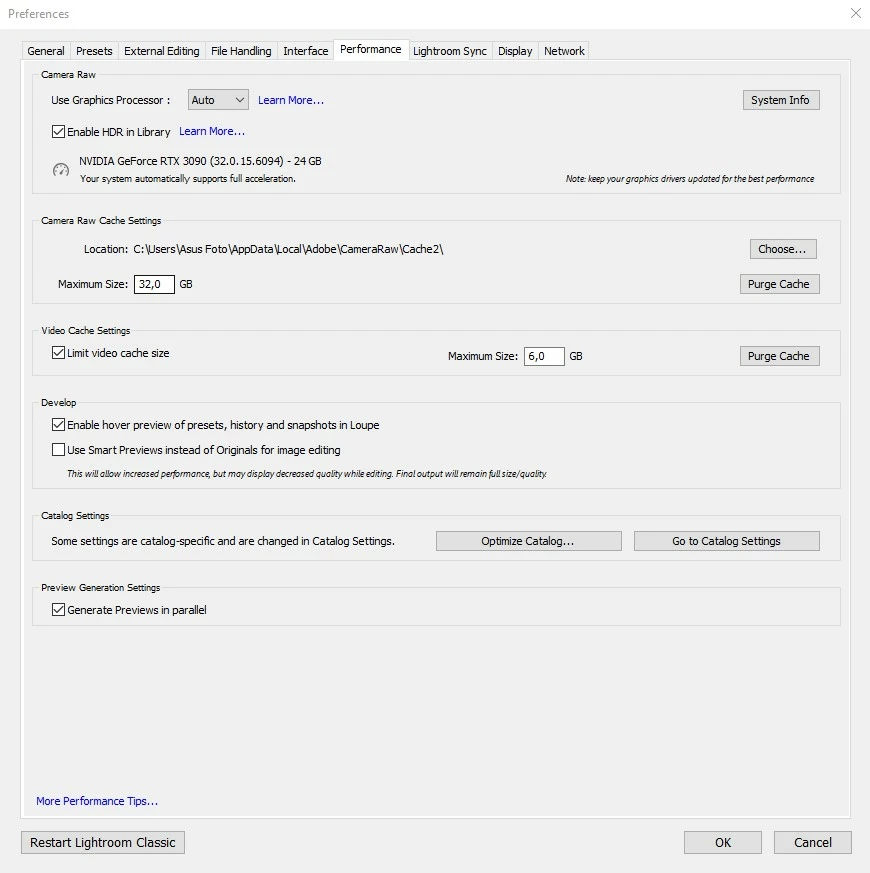Purge the video cache
Image resolution: width=870 pixels, height=873 pixels.
[x=779, y=356]
